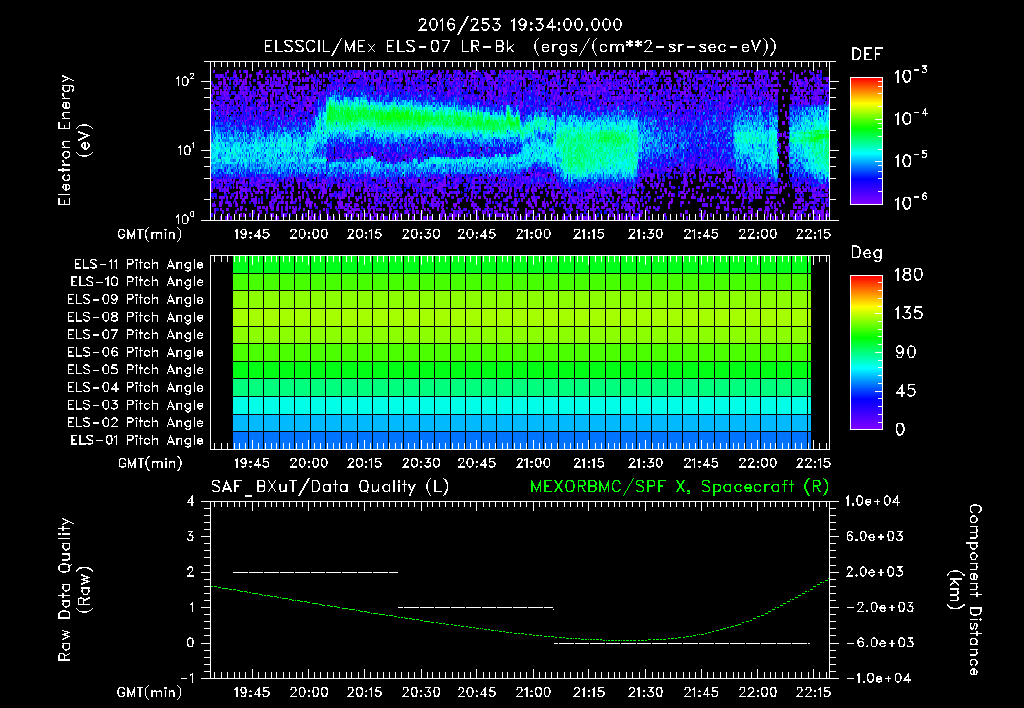The image size is (1024, 708).
Task: Click the 19:45 tick under the electron spectrogram
Action: pyautogui.click(x=252, y=234)
